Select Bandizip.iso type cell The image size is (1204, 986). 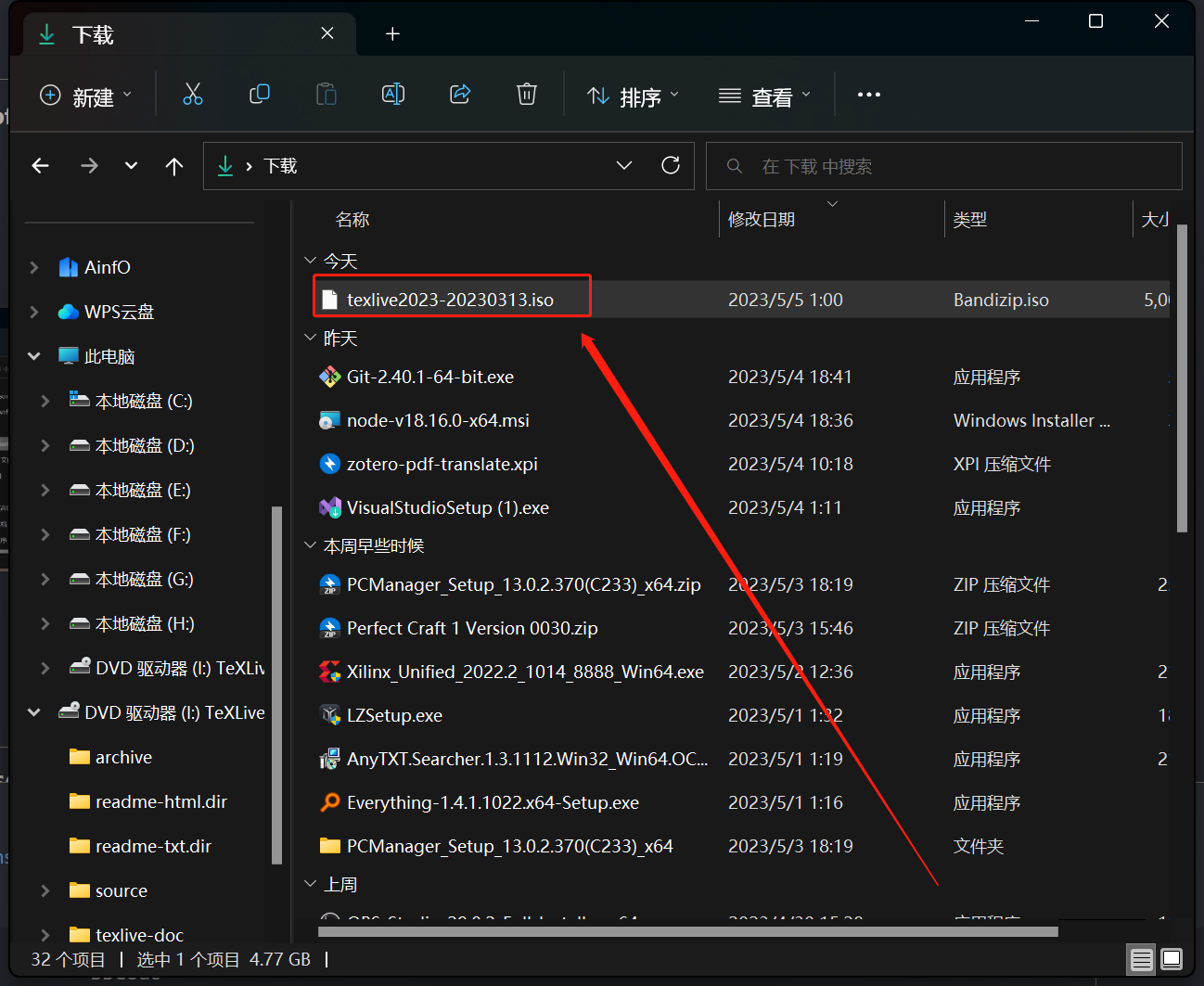click(1001, 300)
